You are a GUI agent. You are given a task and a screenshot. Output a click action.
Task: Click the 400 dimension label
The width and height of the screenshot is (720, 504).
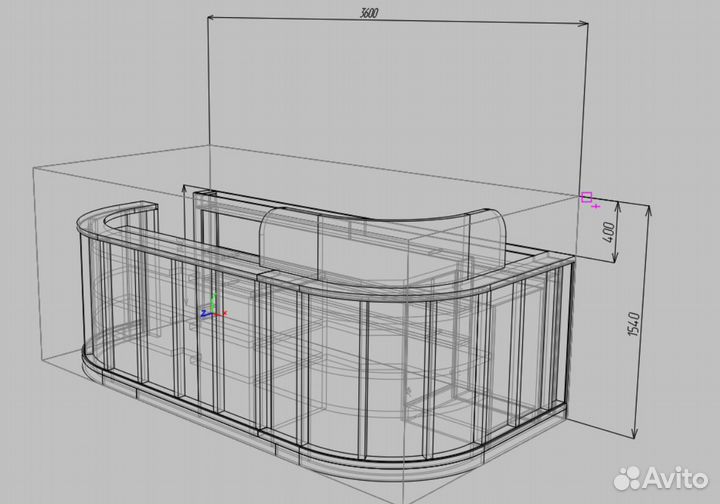click(x=608, y=233)
